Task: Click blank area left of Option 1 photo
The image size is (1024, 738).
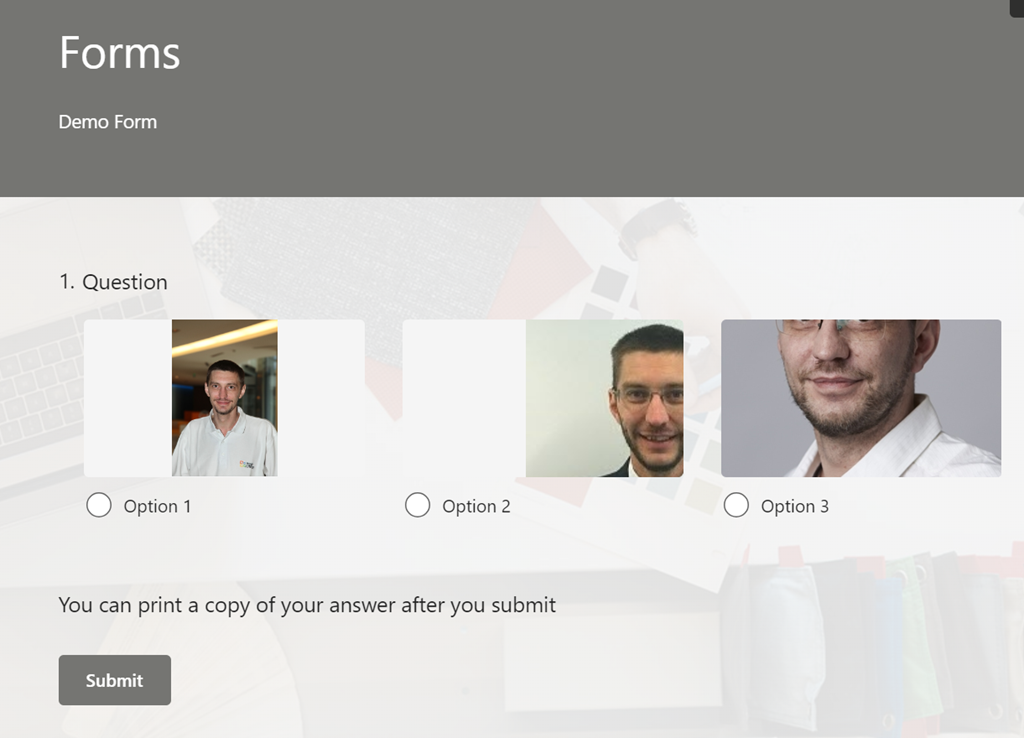Action: [127, 398]
